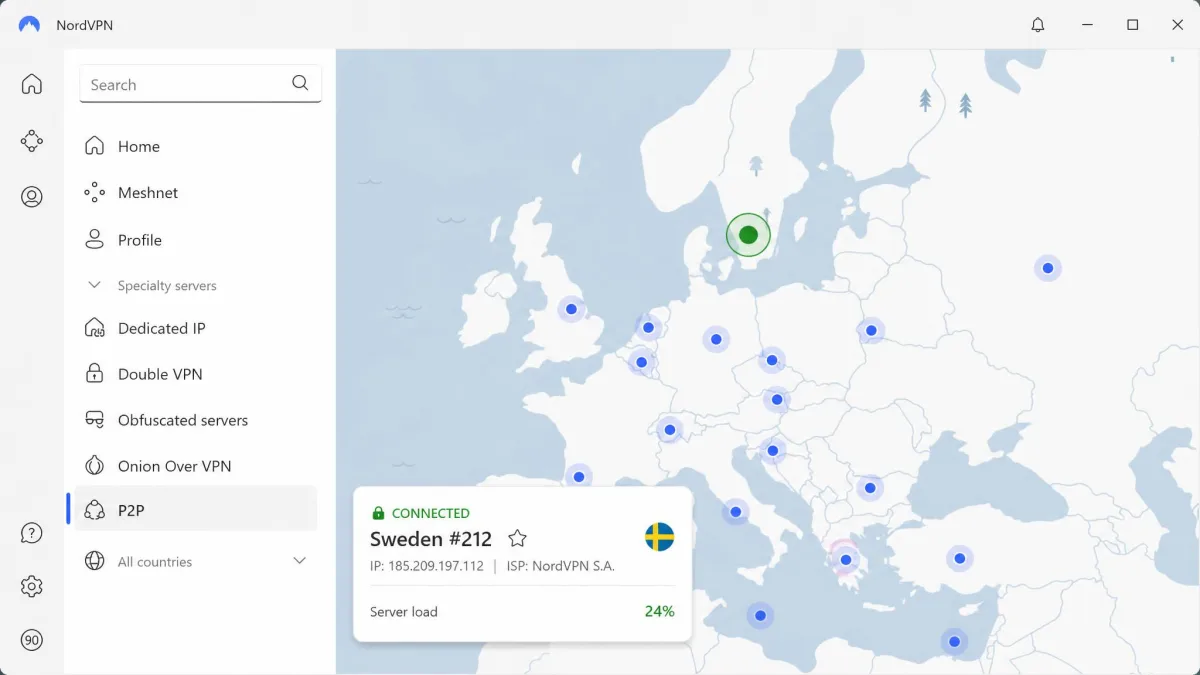This screenshot has width=1200, height=675.
Task: Select the Cyprus map server pin
Action: (x=954, y=642)
